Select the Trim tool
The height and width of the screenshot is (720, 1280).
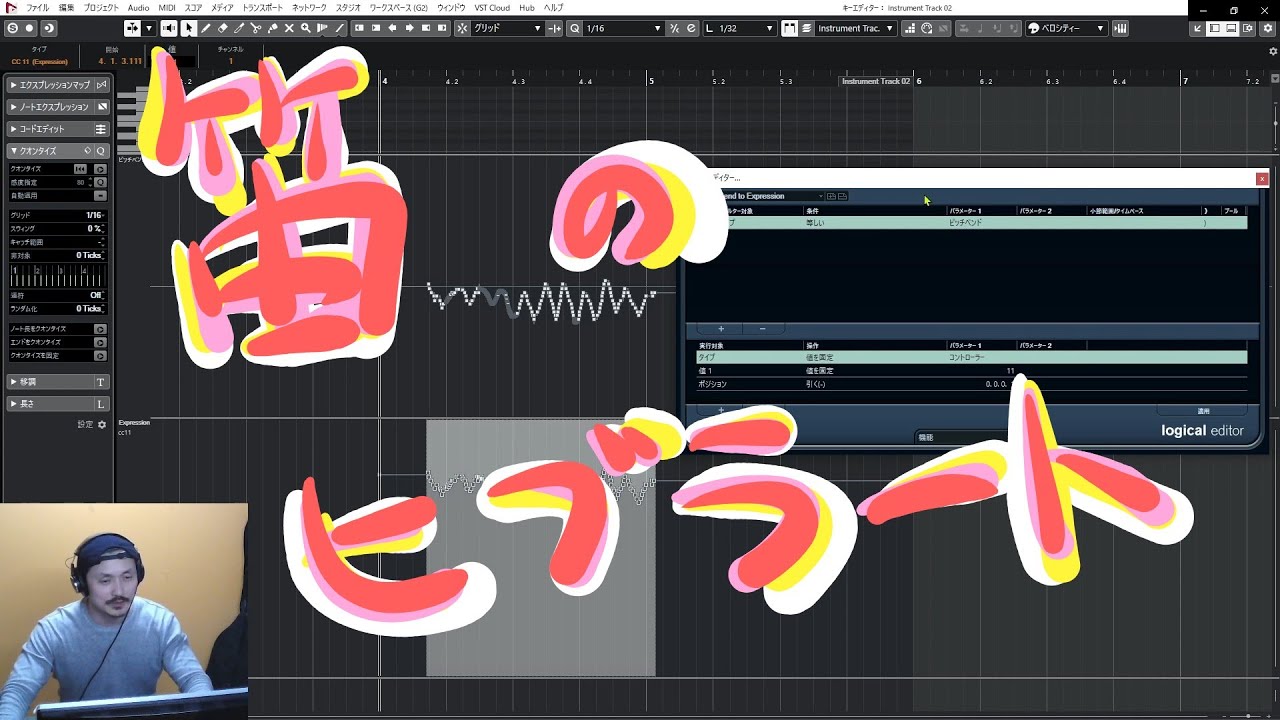(239, 28)
